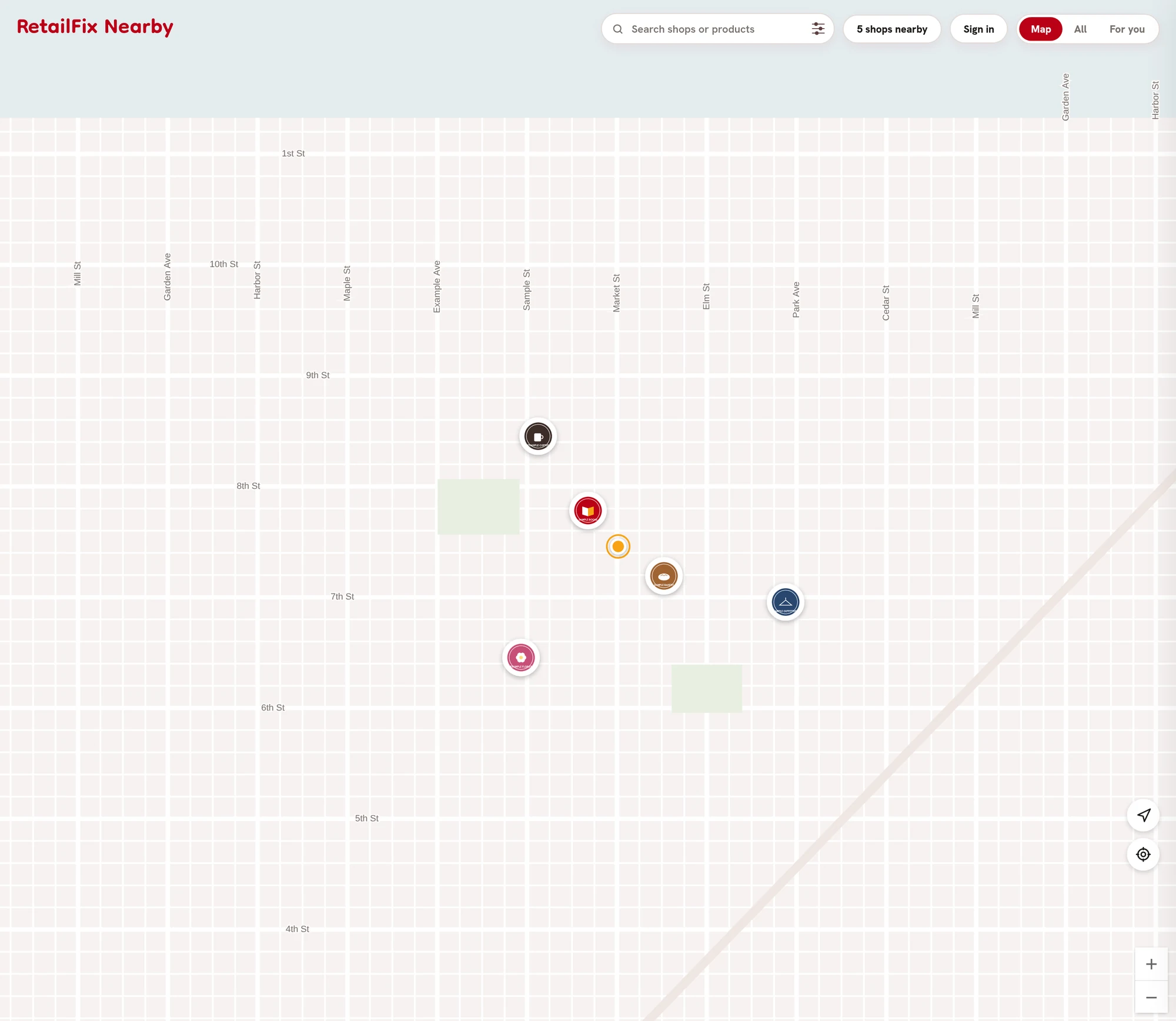Click the 1st St map label
1176x1021 pixels.
(x=293, y=154)
